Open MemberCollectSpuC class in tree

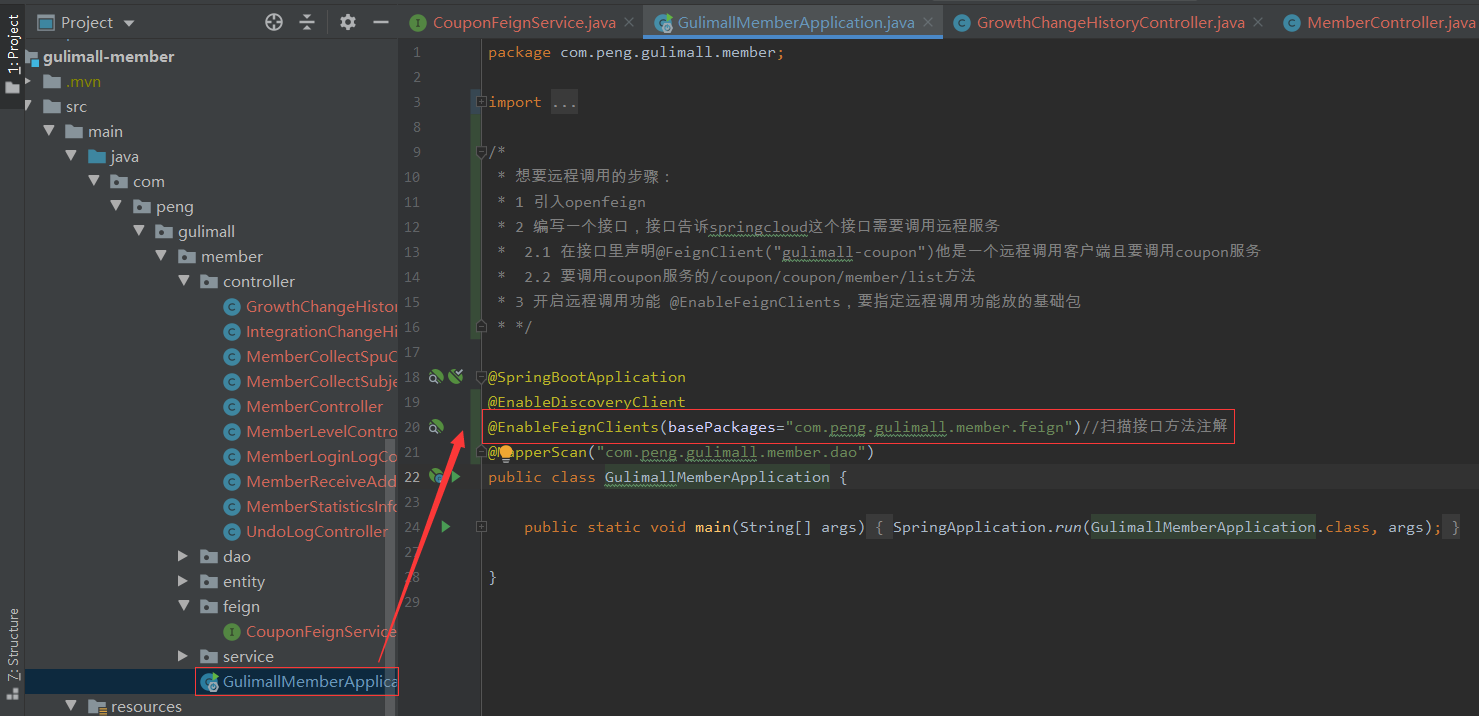coord(321,357)
